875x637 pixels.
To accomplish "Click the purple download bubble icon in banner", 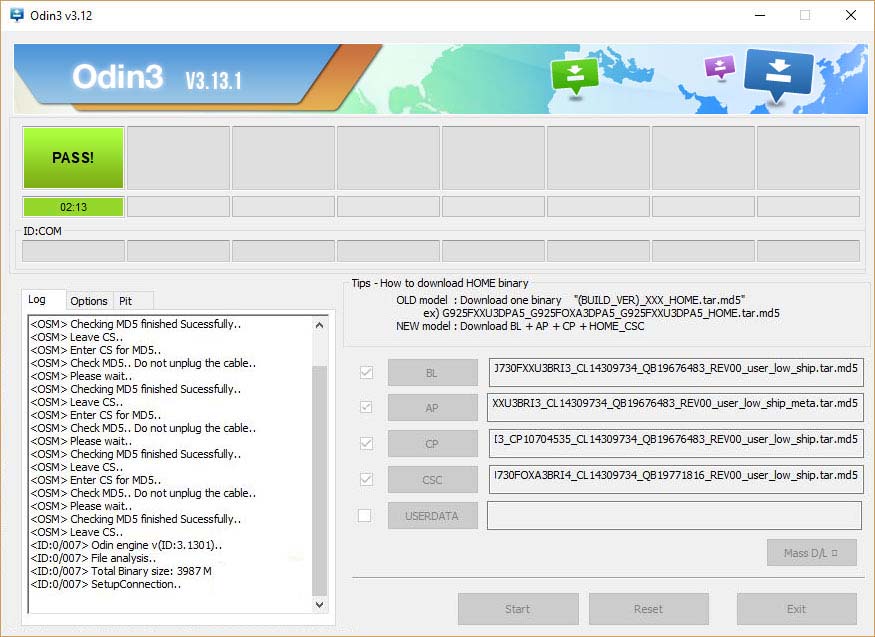I will (720, 67).
